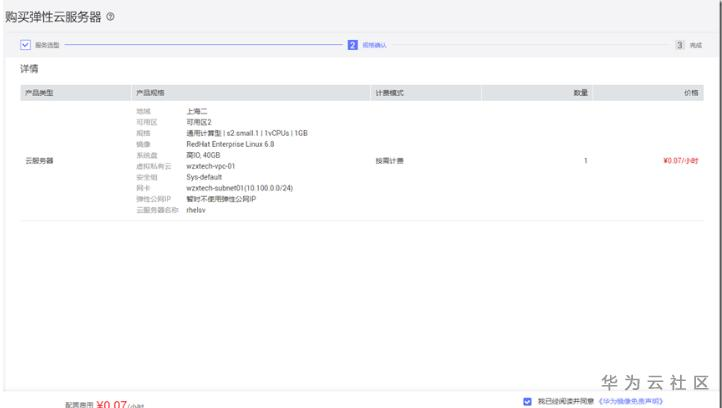Click the NIC value wzxtech-subnet01(10.100.0.0/24)

(239, 188)
